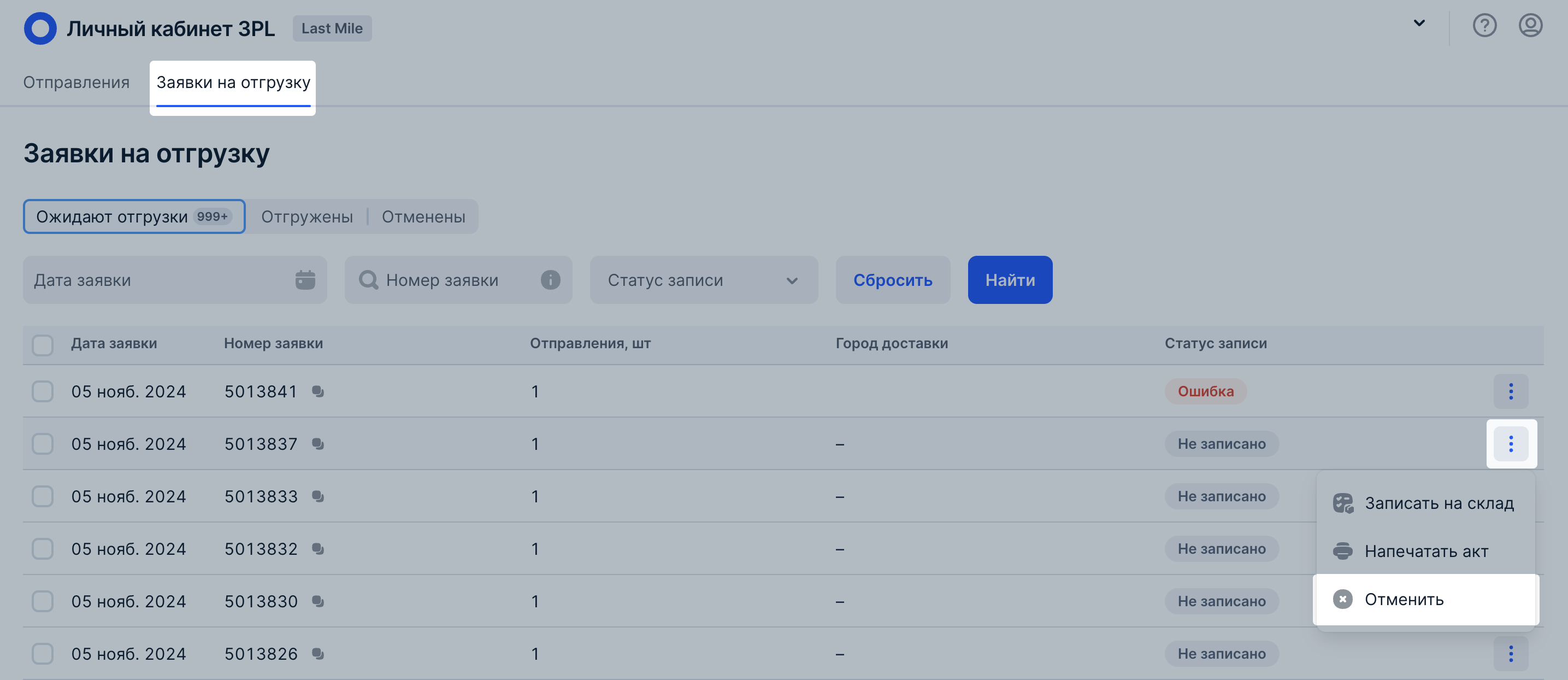The image size is (1568, 680).
Task: Check the box for request 5013830
Action: click(x=43, y=601)
